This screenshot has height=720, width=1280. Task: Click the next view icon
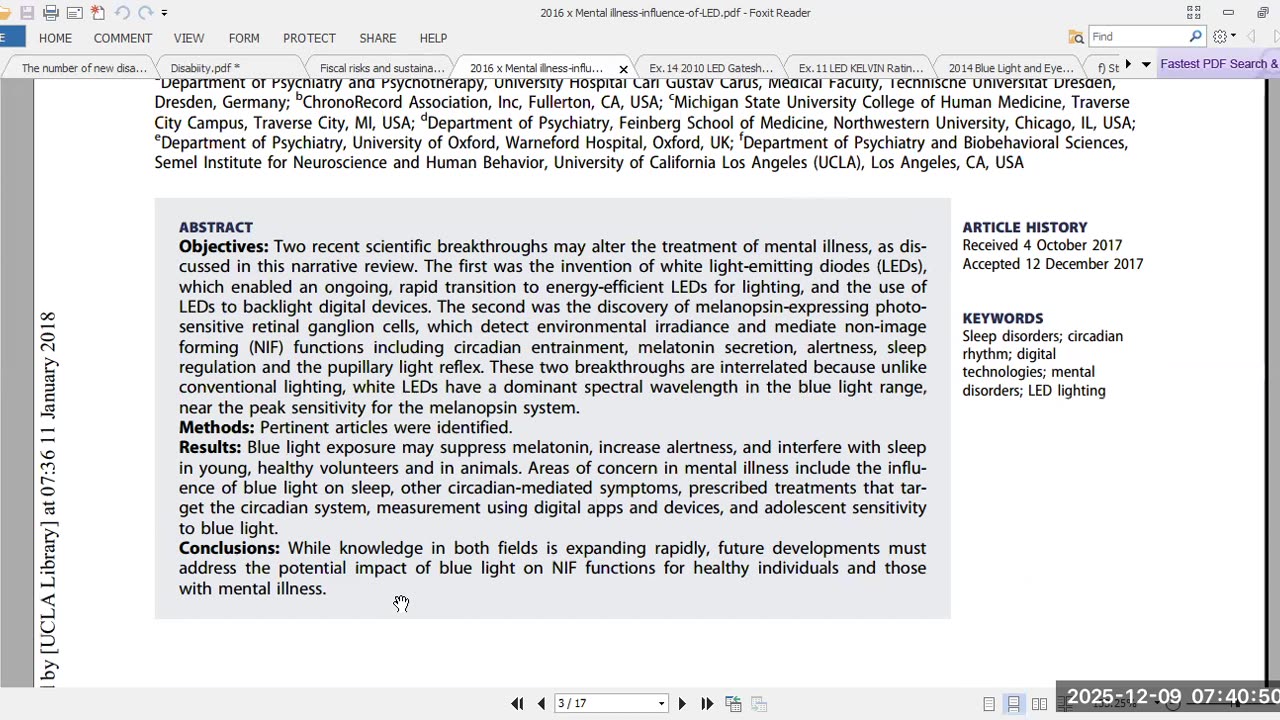click(x=759, y=704)
